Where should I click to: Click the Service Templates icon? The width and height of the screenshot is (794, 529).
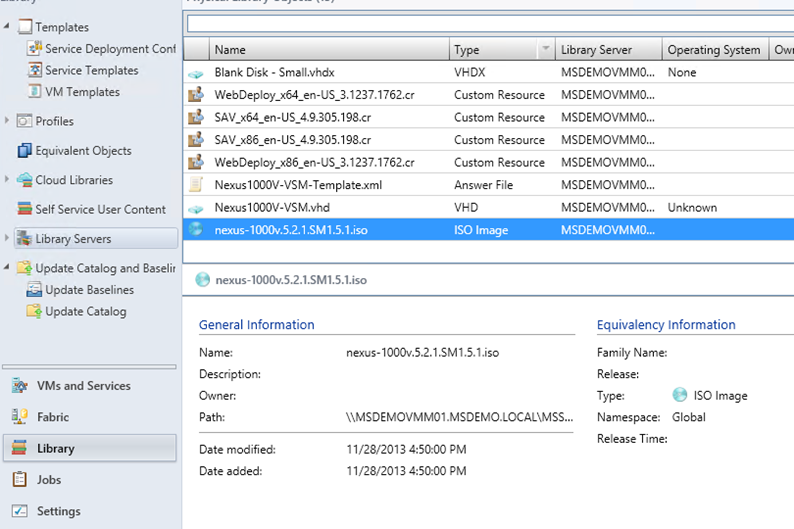(x=35, y=70)
